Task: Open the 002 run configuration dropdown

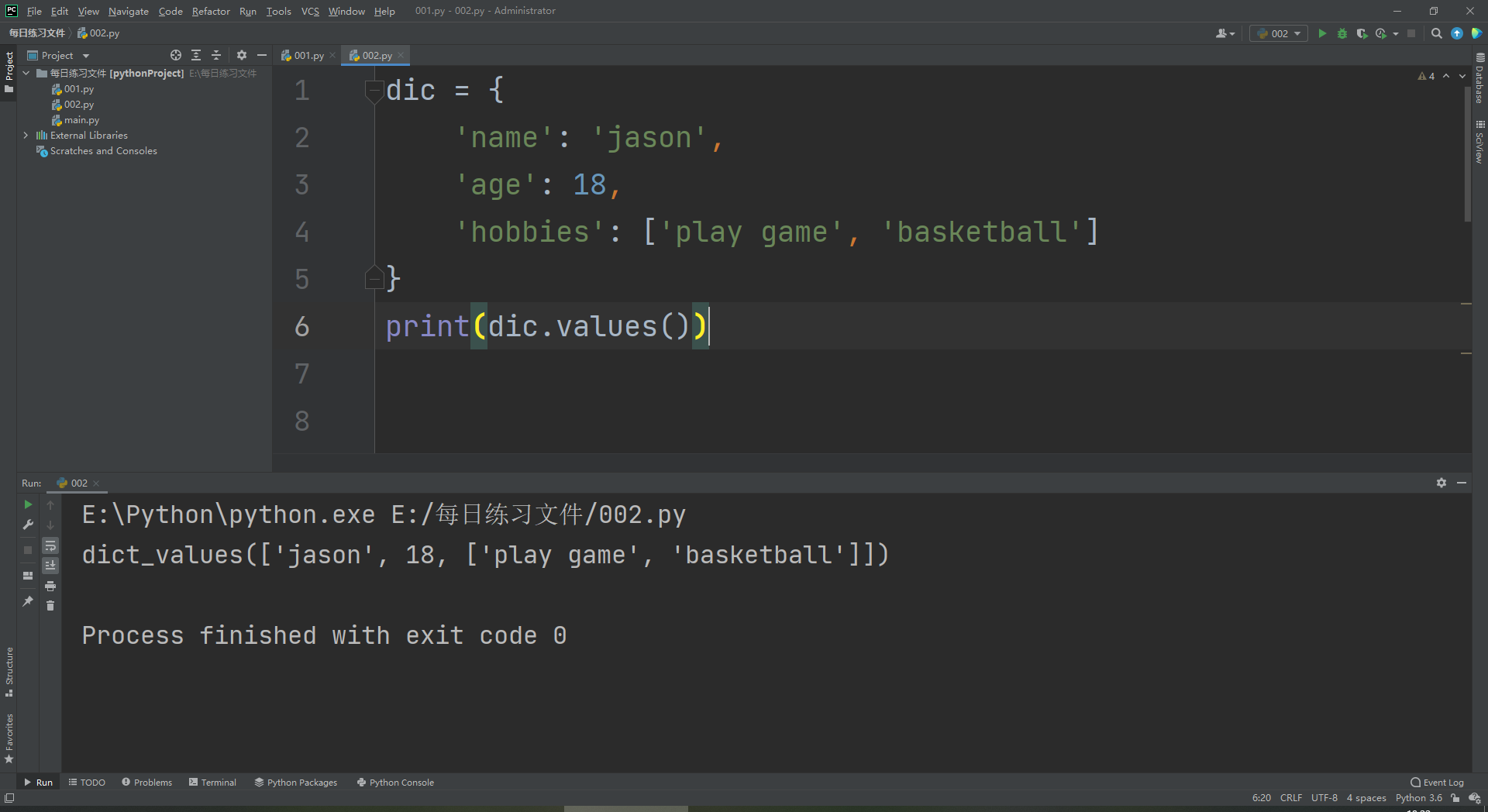Action: coord(1279,33)
